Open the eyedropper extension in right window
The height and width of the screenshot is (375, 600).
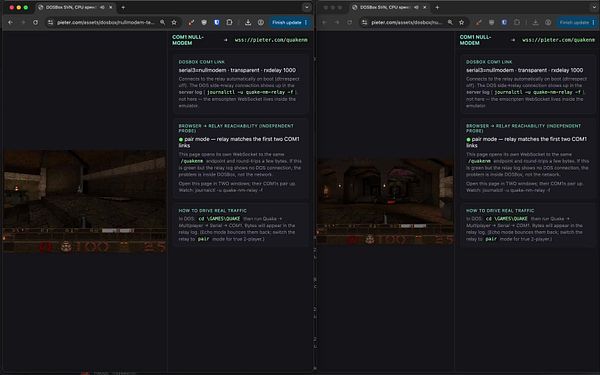point(479,23)
